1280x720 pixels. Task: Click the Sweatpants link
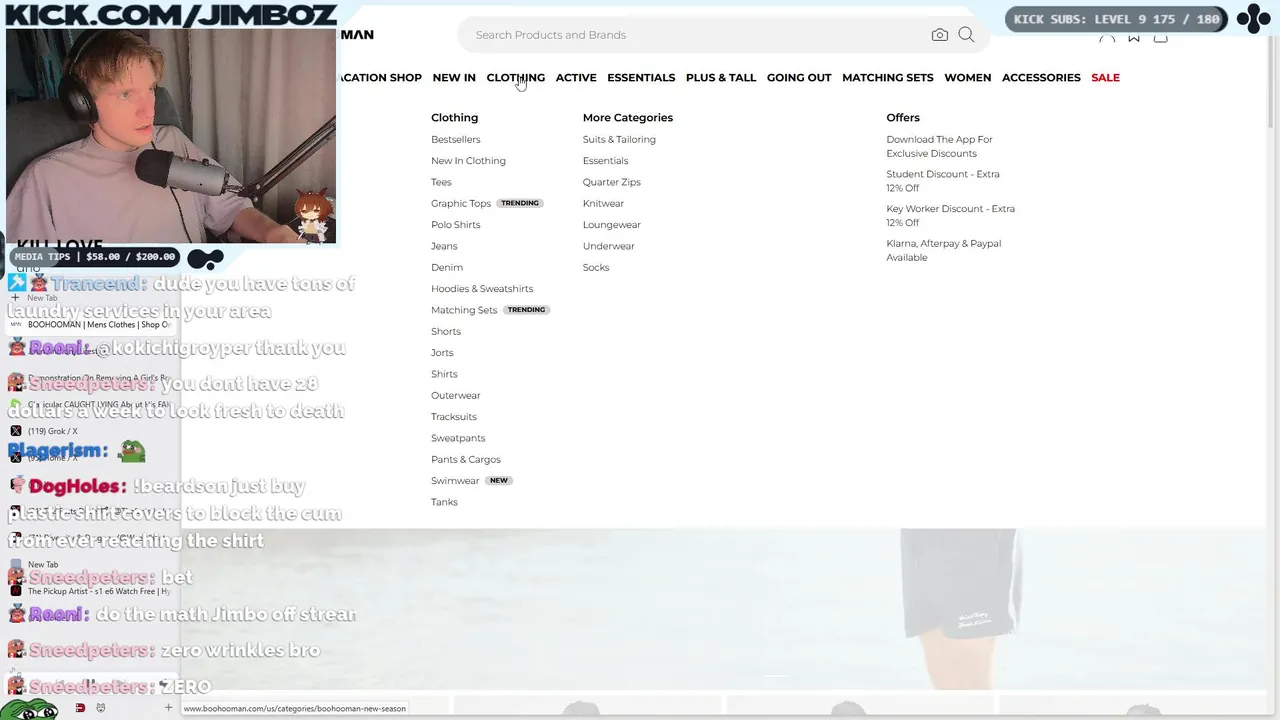coord(458,438)
